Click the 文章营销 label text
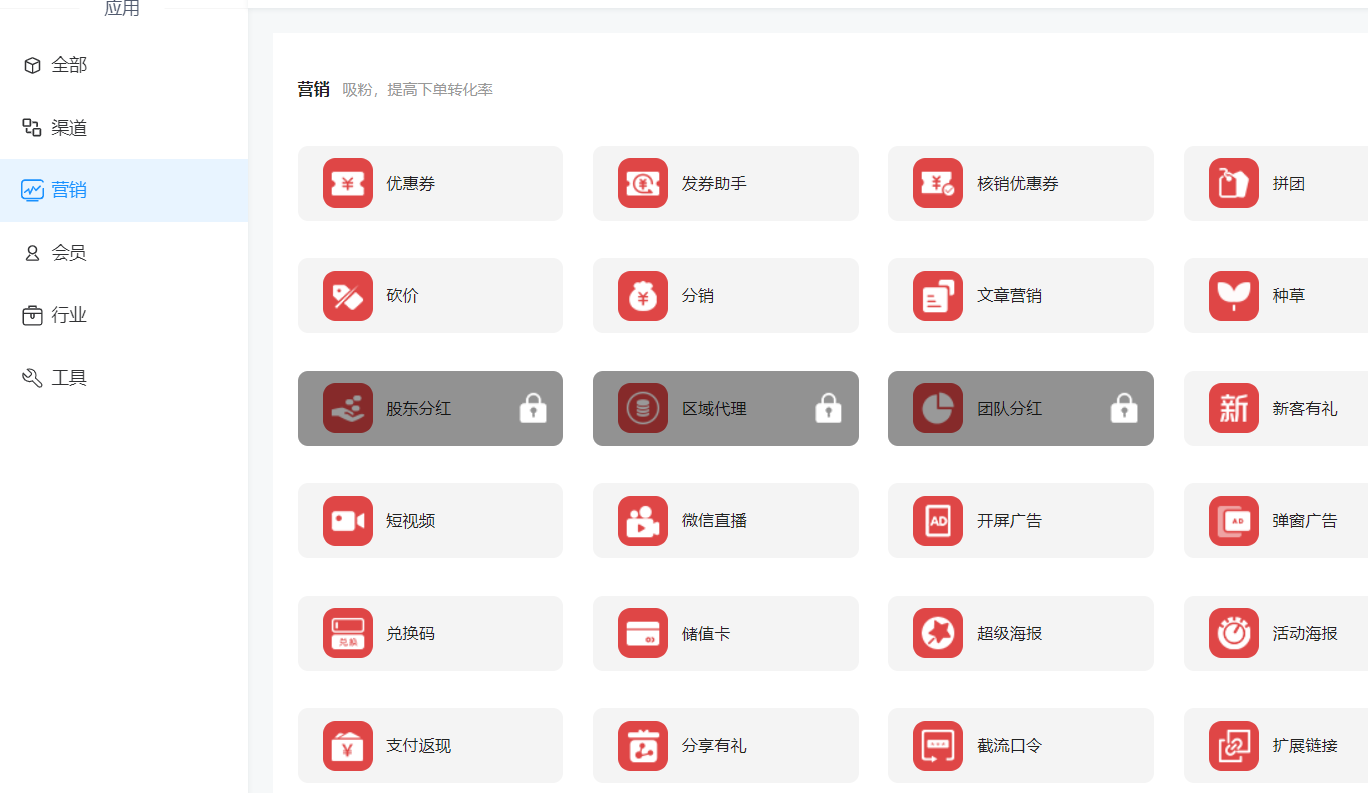 point(1009,296)
